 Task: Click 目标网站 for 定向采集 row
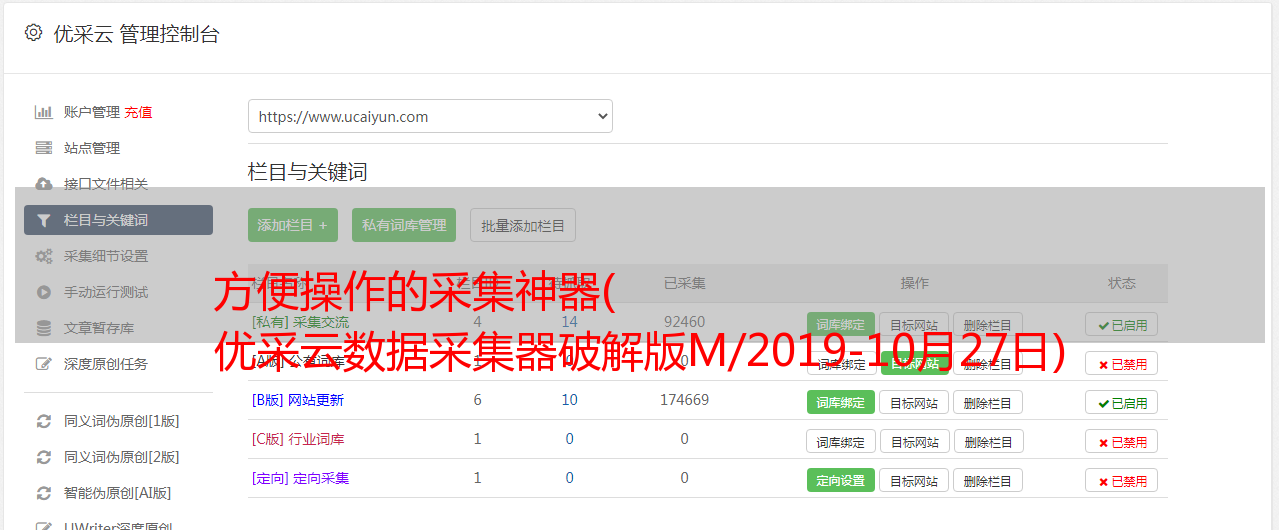point(914,481)
